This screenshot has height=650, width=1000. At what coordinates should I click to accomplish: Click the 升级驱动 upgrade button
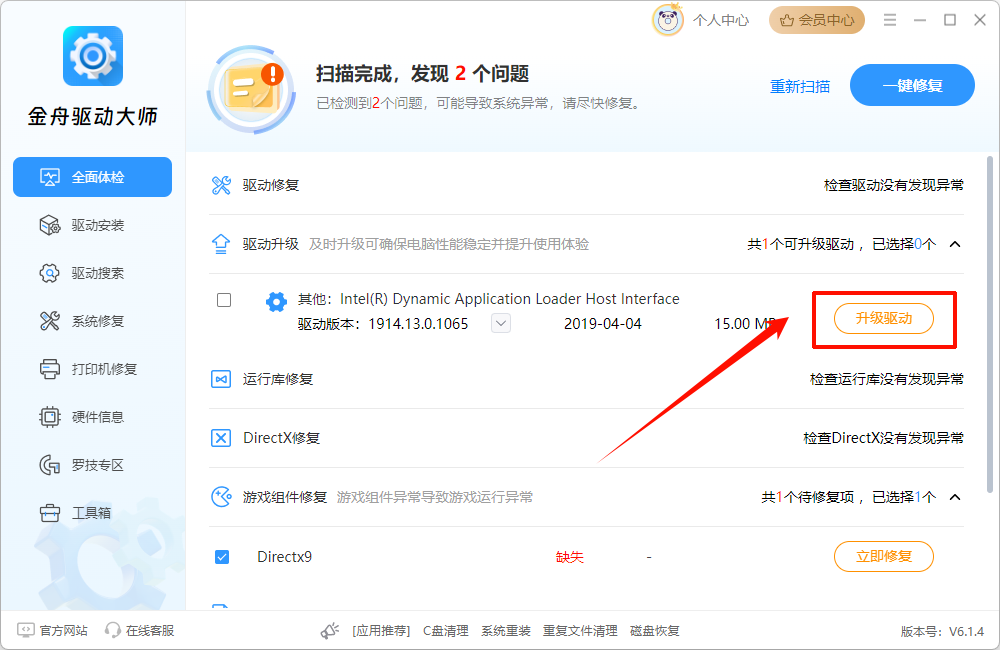pyautogui.click(x=884, y=318)
